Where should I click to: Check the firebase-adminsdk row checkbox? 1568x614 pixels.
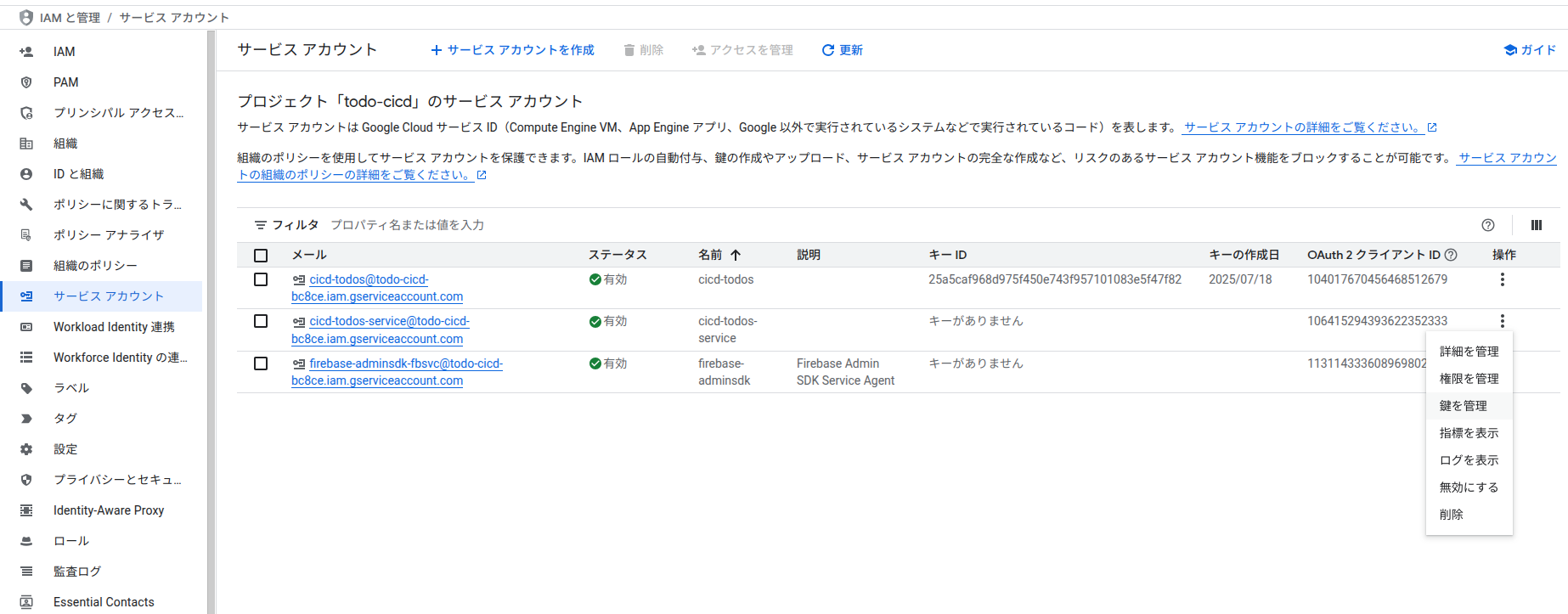261,363
